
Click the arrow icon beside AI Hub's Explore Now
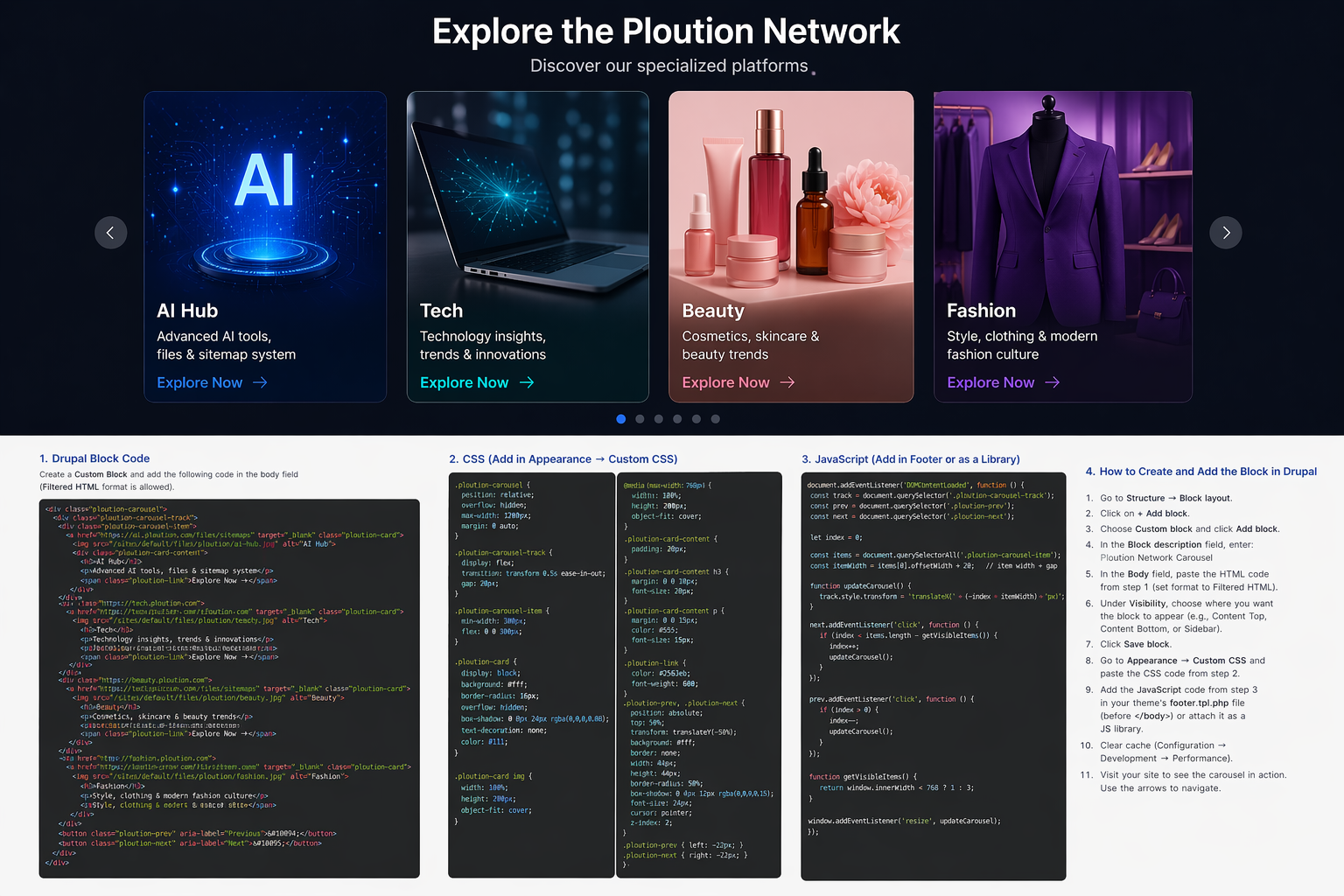point(260,382)
